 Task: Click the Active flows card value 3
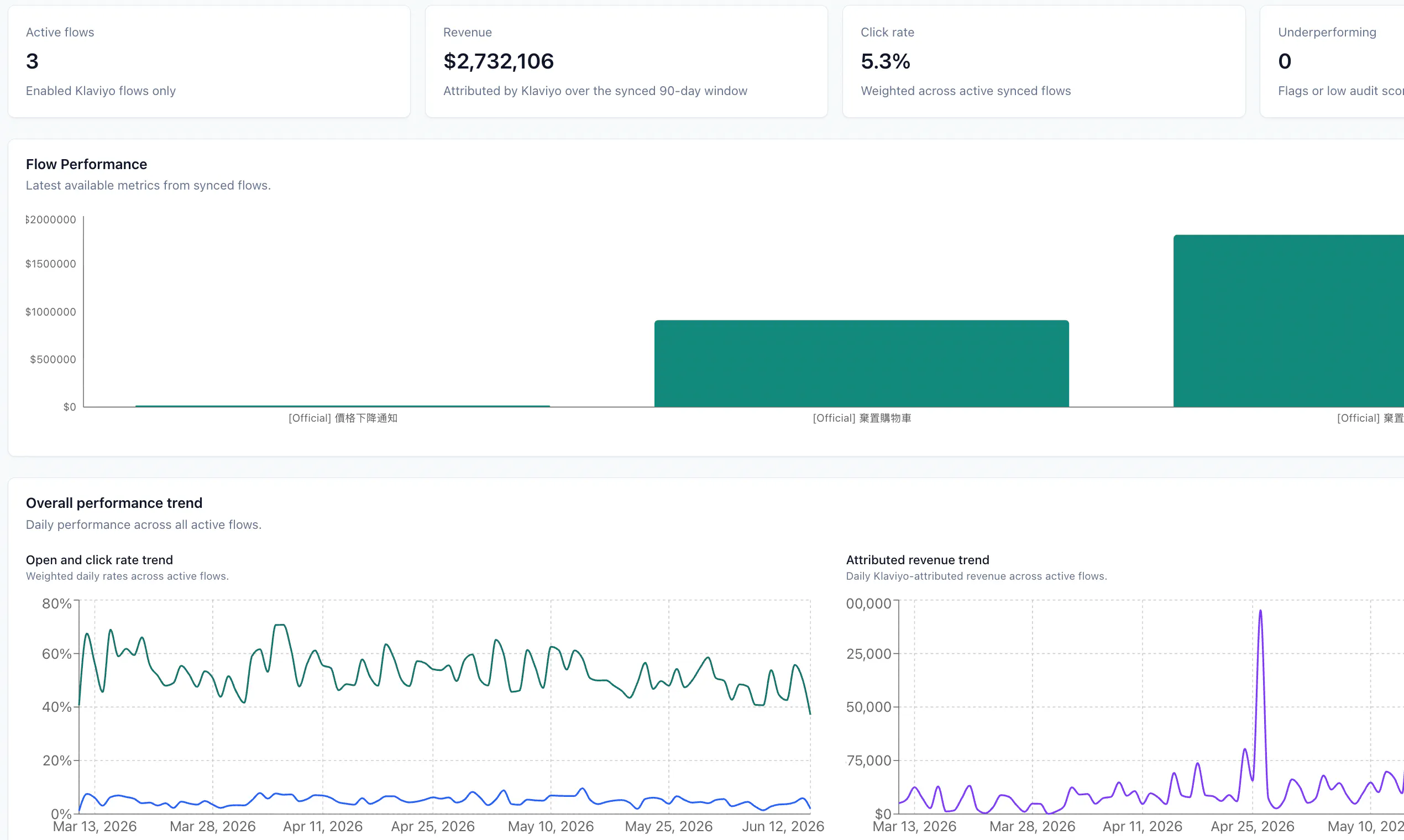(x=32, y=61)
